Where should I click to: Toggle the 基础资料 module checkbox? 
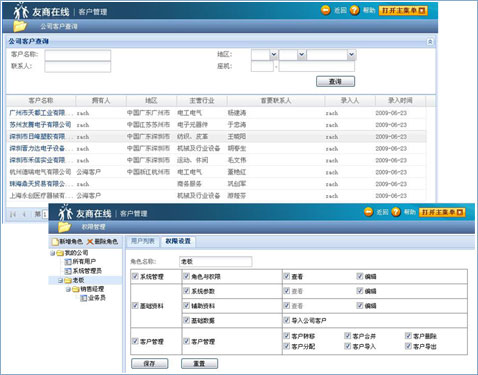135,305
